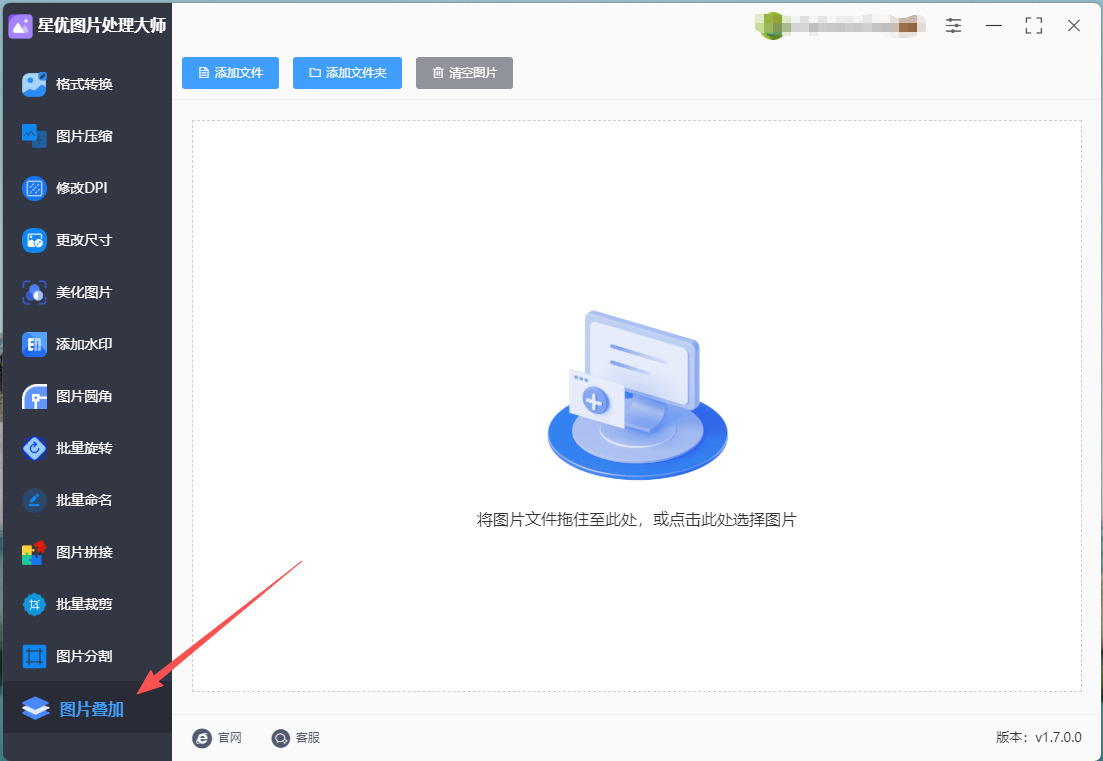Select 批量命名 label in sidebar
Viewport: 1103px width, 761px height.
pos(84,500)
